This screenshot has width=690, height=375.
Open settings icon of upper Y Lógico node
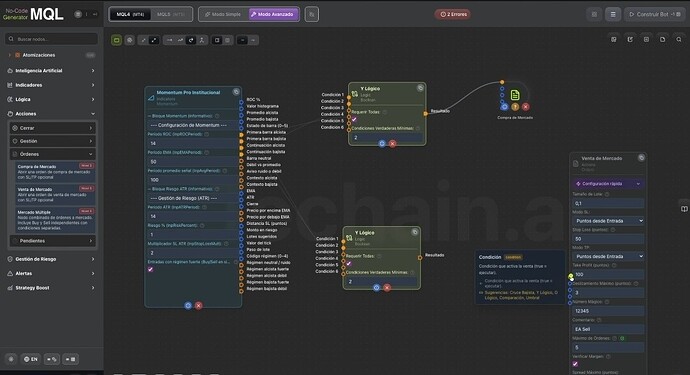coord(420,88)
